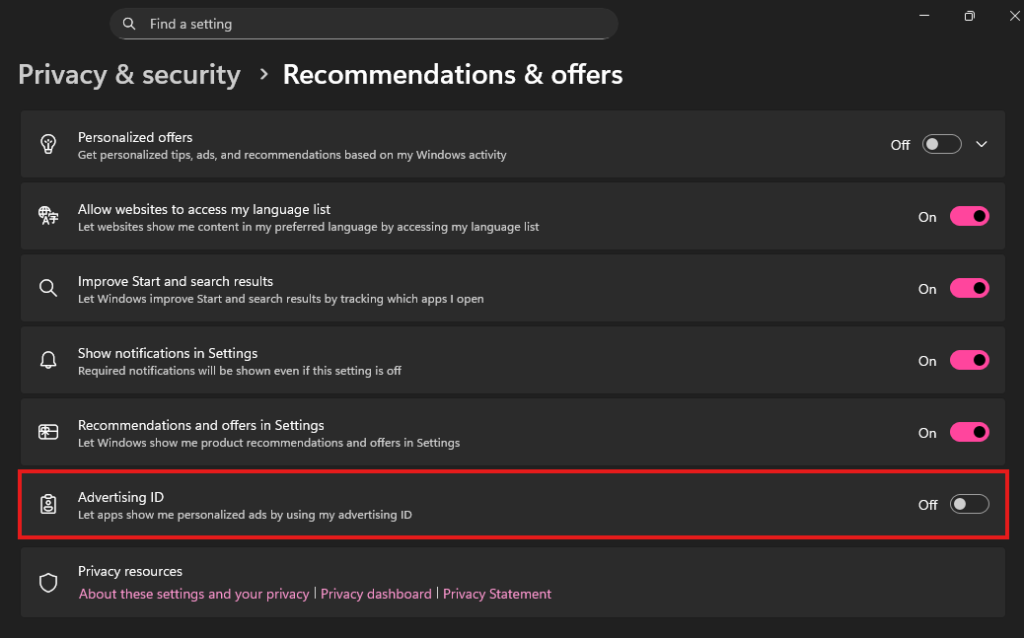Select the Improve Start and search magnifier icon

(x=48, y=288)
